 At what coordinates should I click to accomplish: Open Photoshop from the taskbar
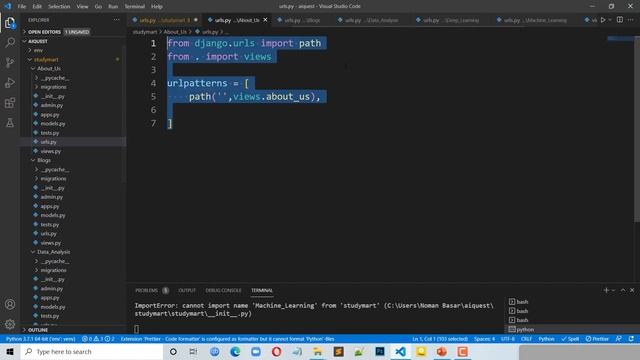click(x=380, y=351)
